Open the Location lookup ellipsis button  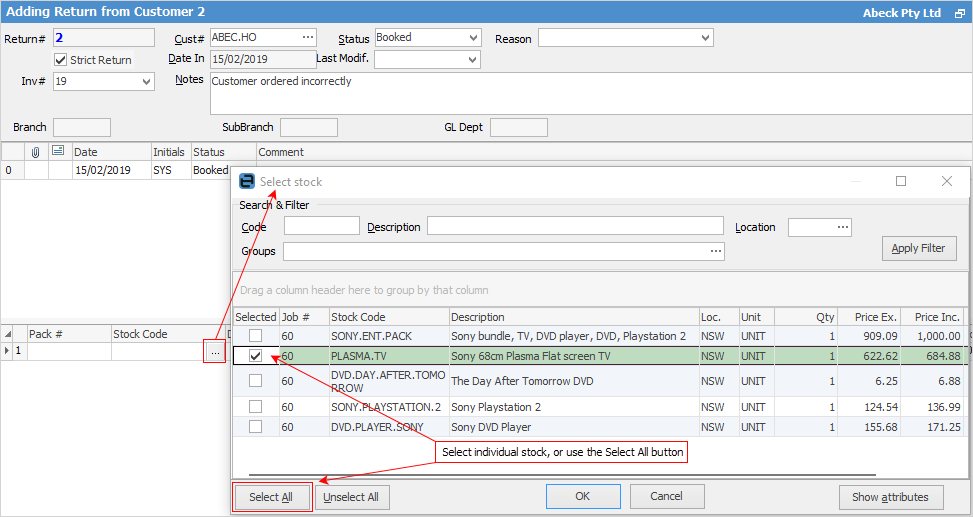click(x=843, y=227)
